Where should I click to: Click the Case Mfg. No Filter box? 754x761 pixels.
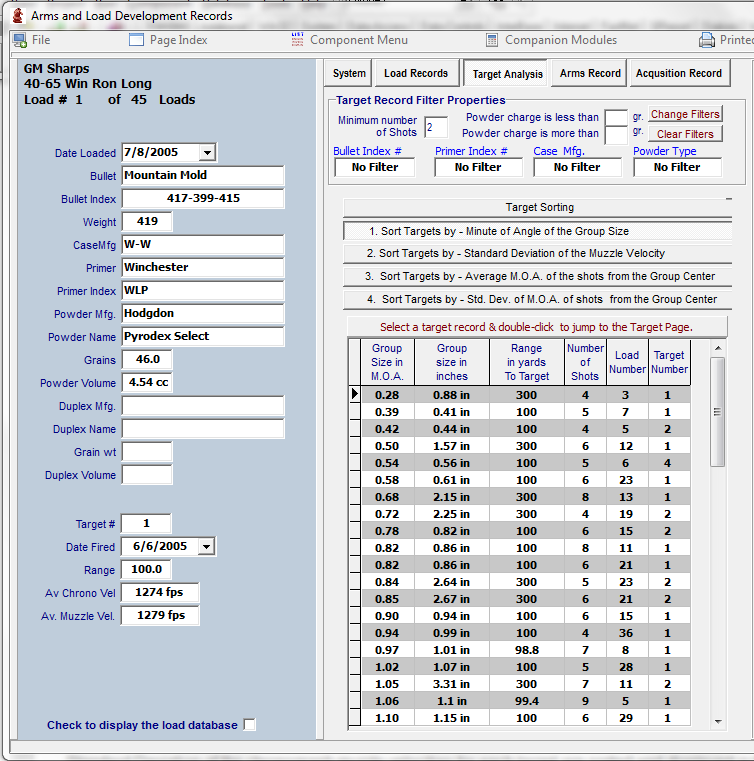(577, 167)
